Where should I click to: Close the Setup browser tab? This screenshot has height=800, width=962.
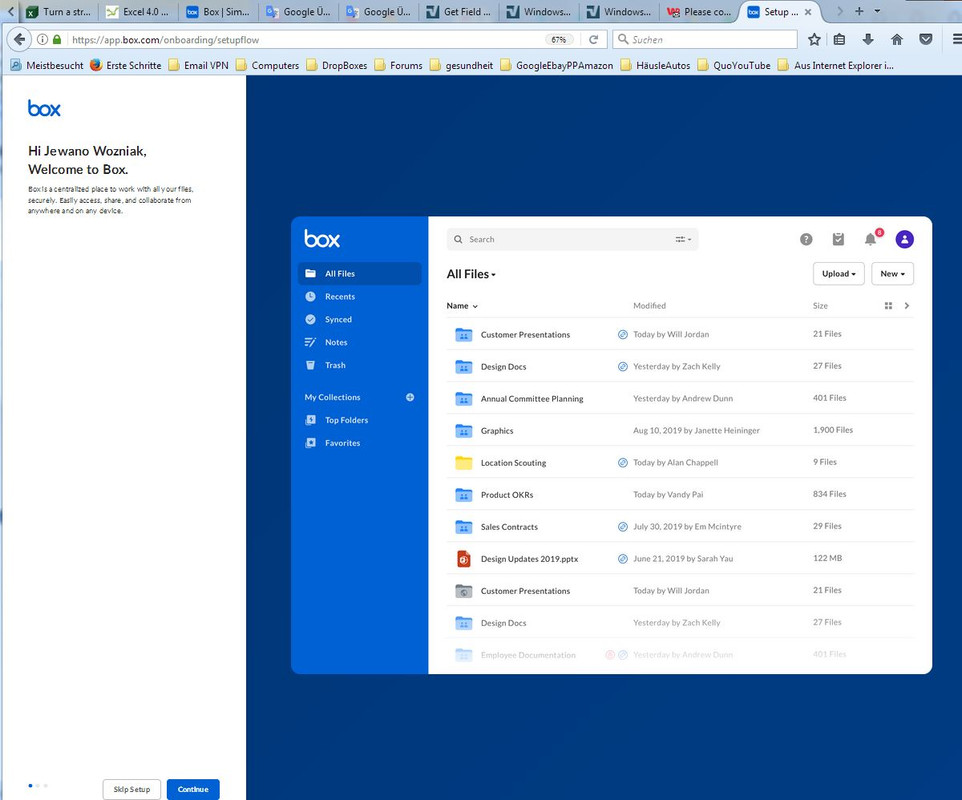click(808, 12)
